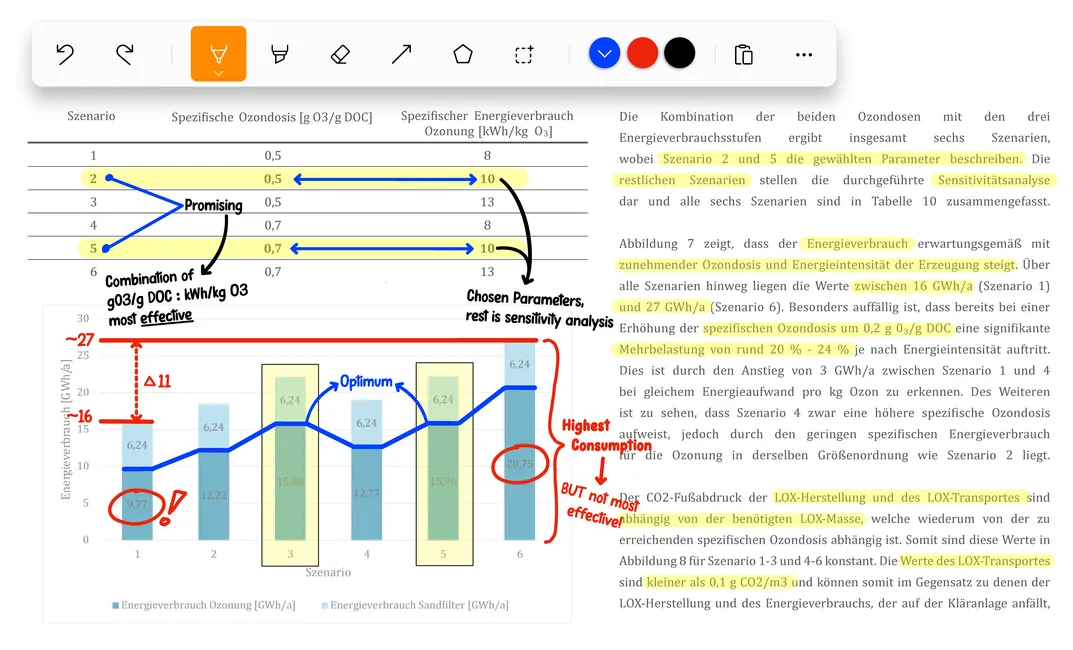Viewport: 1073px width, 650px height.
Task: Pick the arrow drawing tool
Action: coord(402,54)
